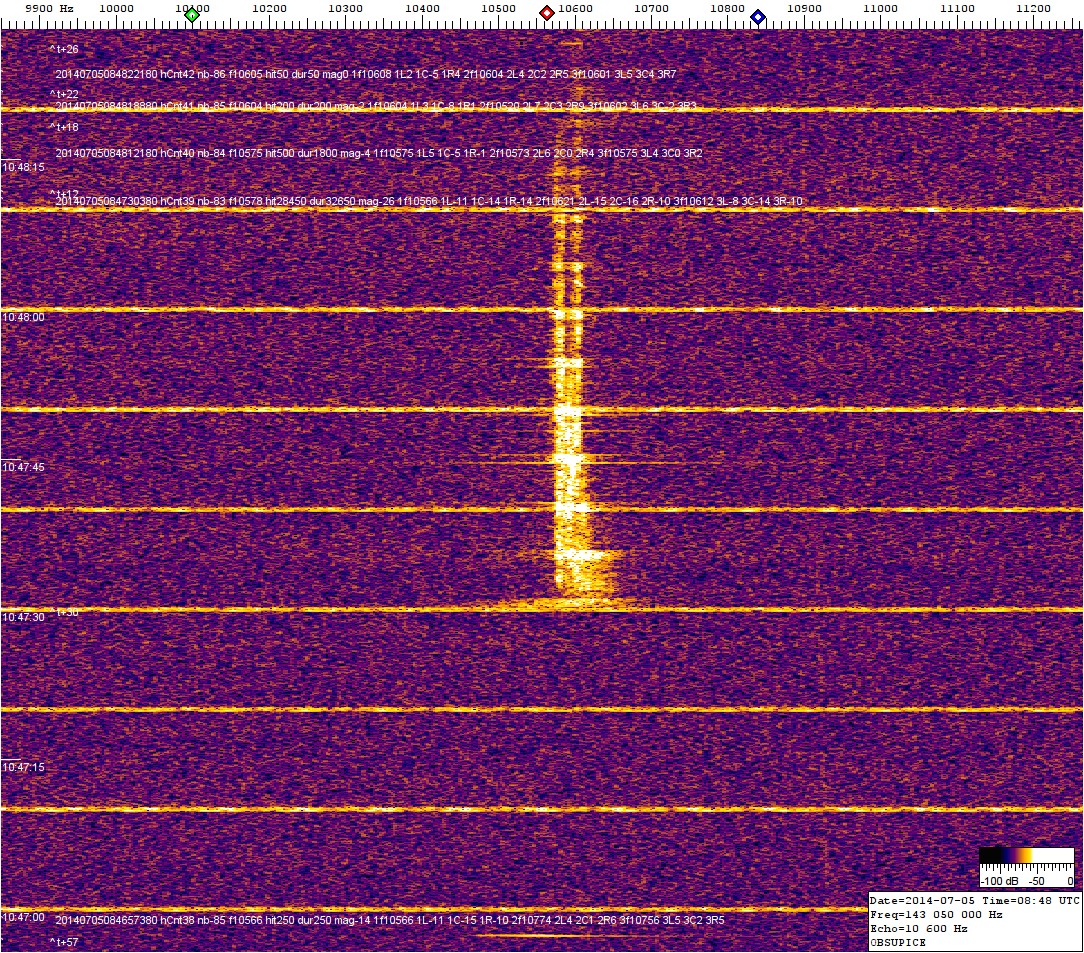Select the hCnt38 event annotation line
Viewport: 1084px width, 953px height.
(390, 920)
